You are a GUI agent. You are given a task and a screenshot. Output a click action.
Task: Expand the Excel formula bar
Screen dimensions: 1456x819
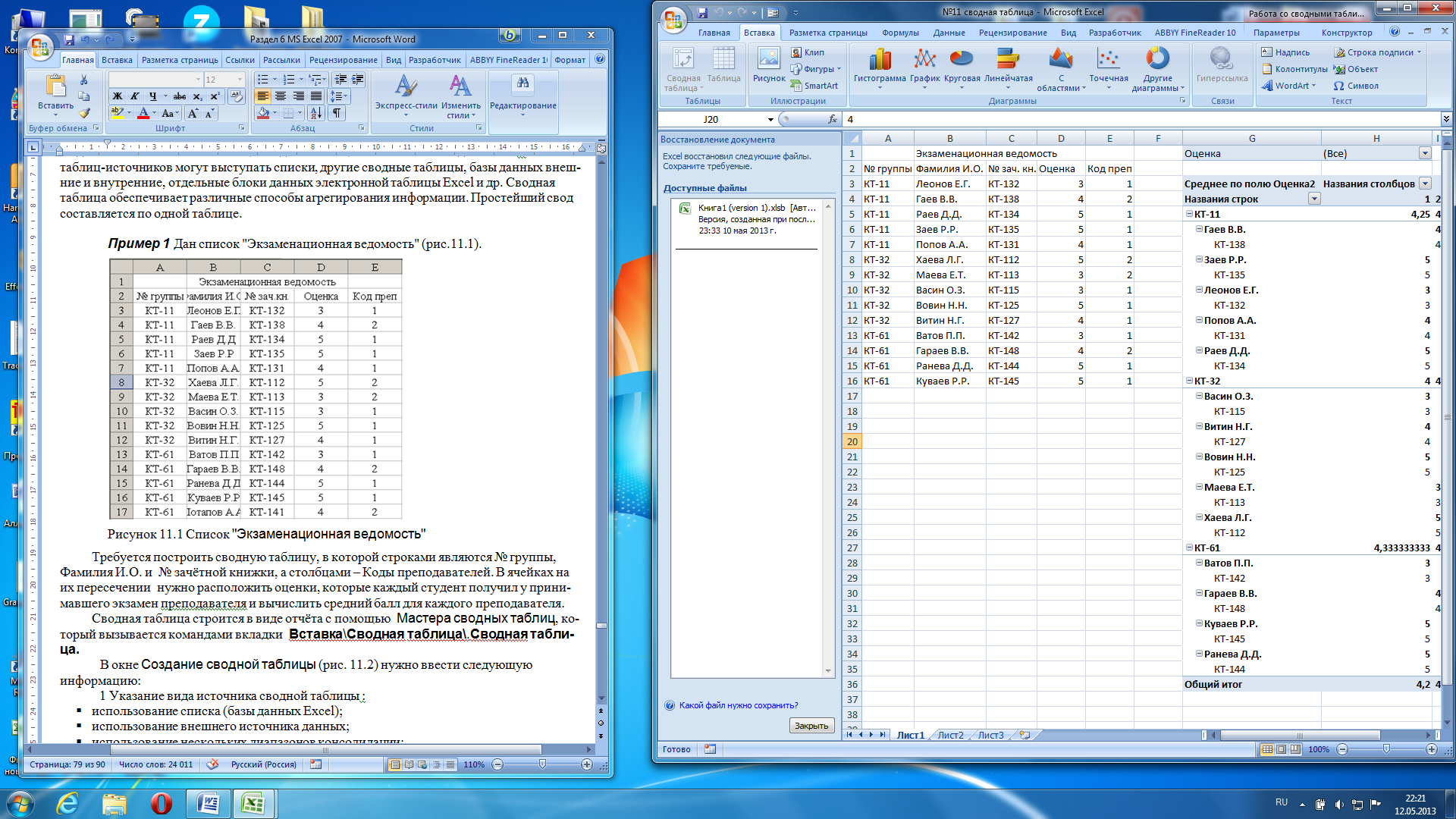[1445, 119]
